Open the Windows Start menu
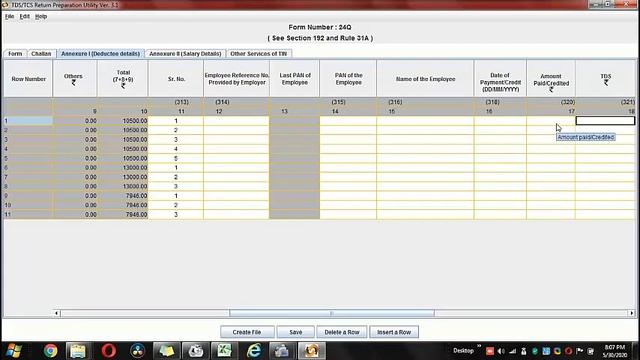640x360 pixels. pos(14,351)
